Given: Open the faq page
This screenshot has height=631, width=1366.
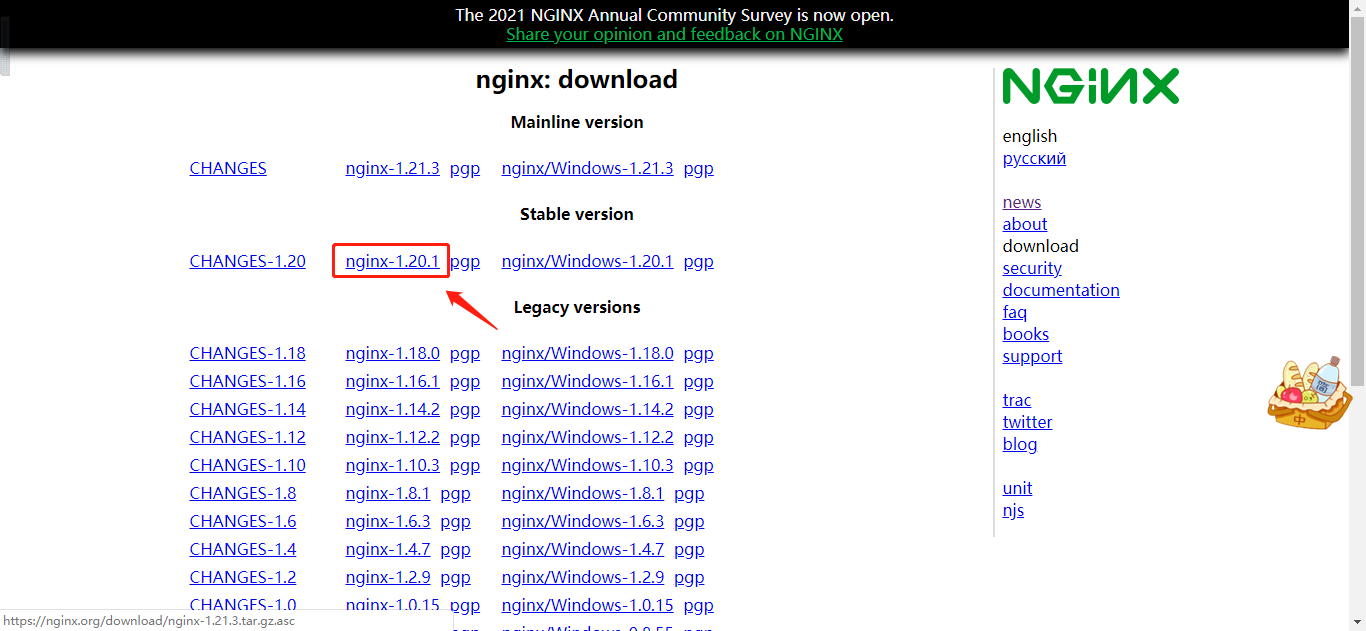Looking at the screenshot, I should [x=1015, y=312].
